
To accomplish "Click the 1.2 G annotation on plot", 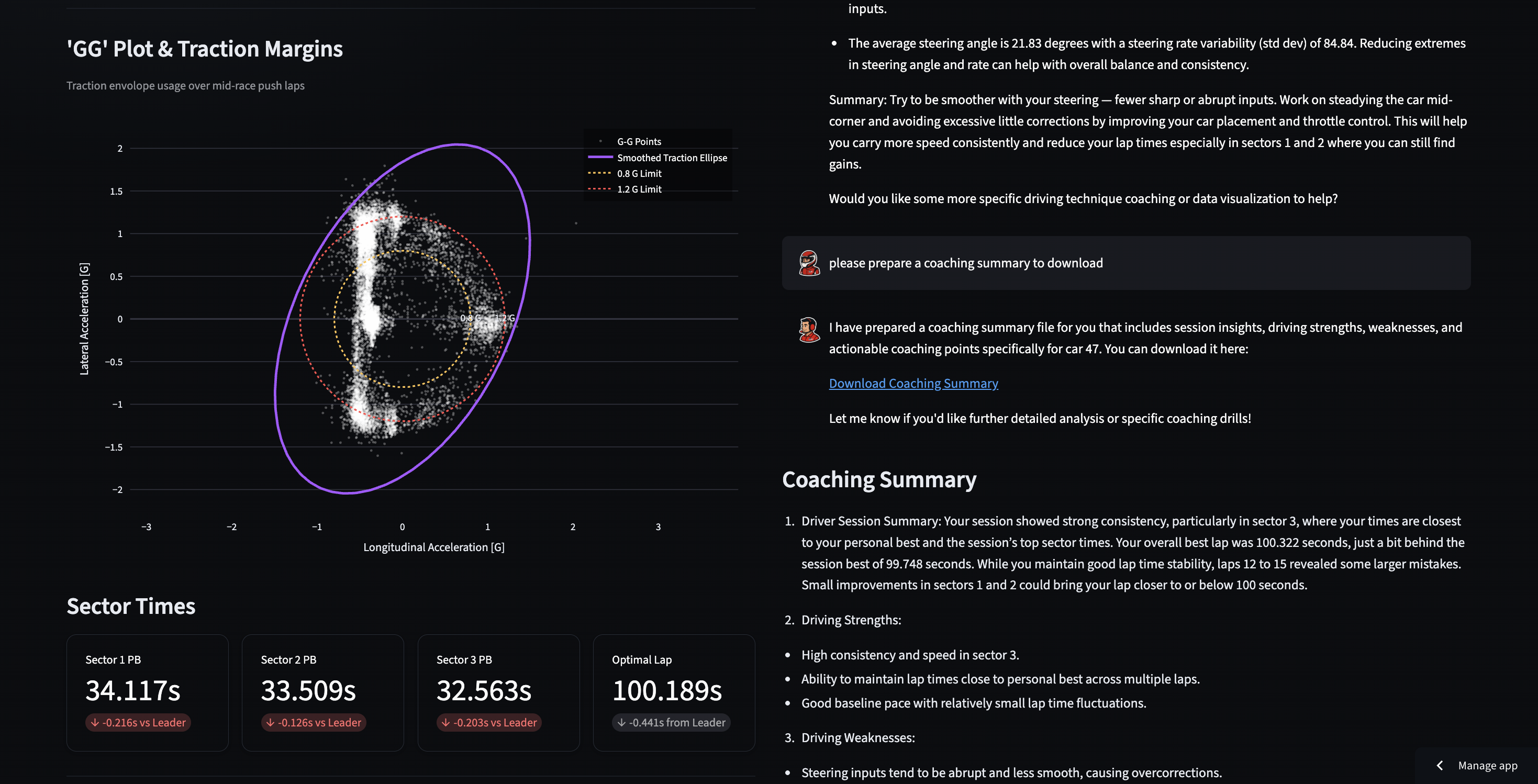I will (x=505, y=318).
